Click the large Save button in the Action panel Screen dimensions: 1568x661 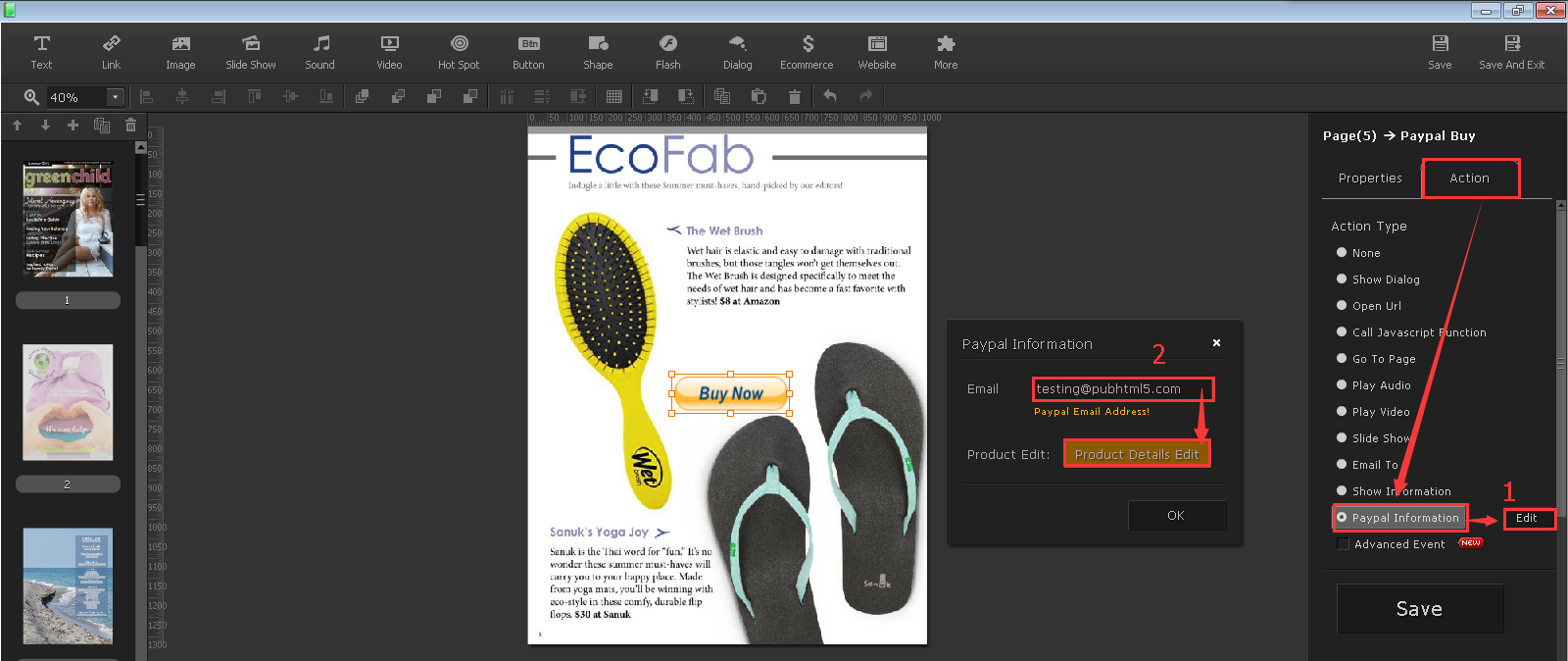click(x=1420, y=609)
